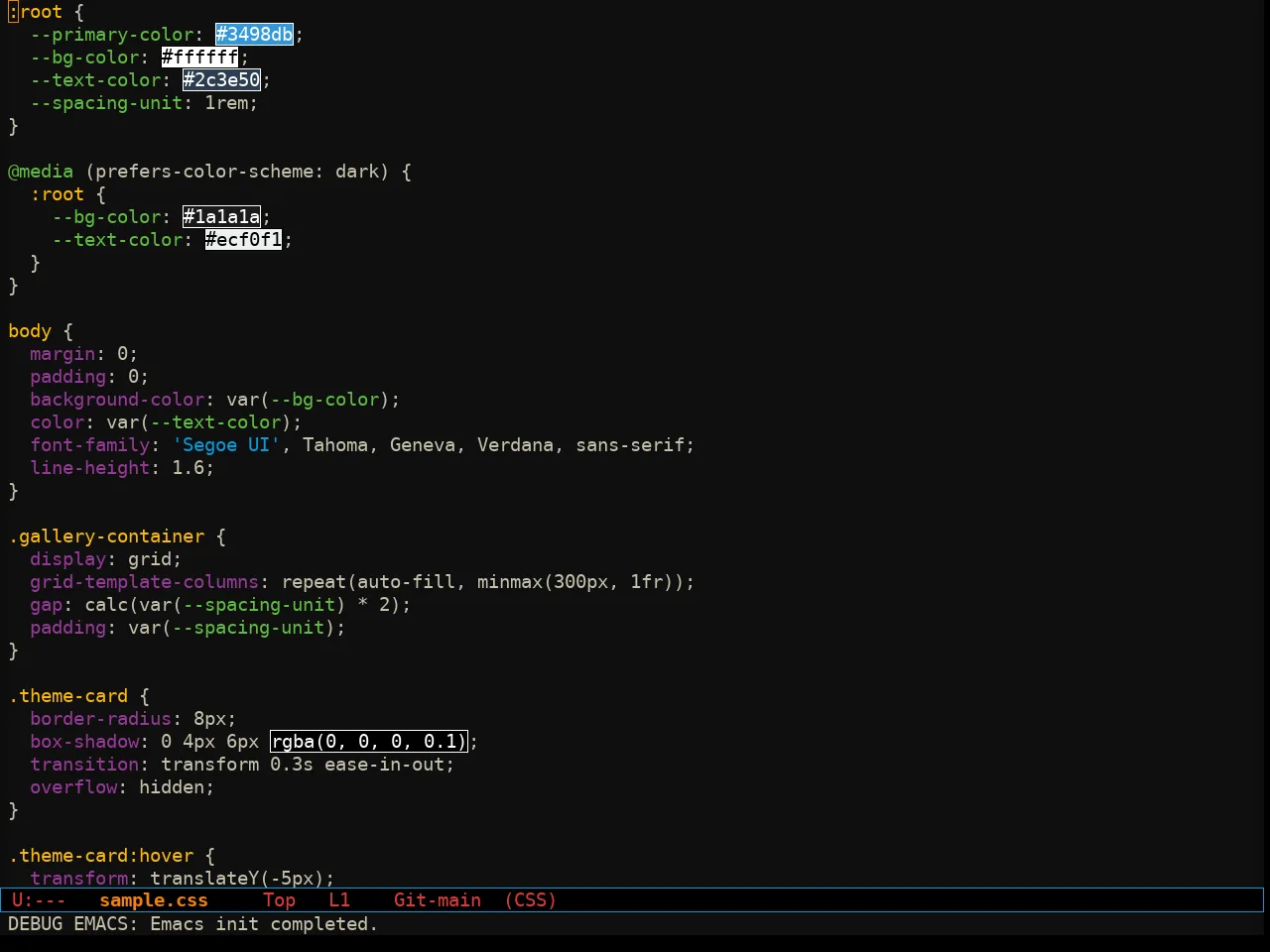Click the 'line-height' value 1.6
Viewport: 1270px width, 952px height.
coord(189,468)
